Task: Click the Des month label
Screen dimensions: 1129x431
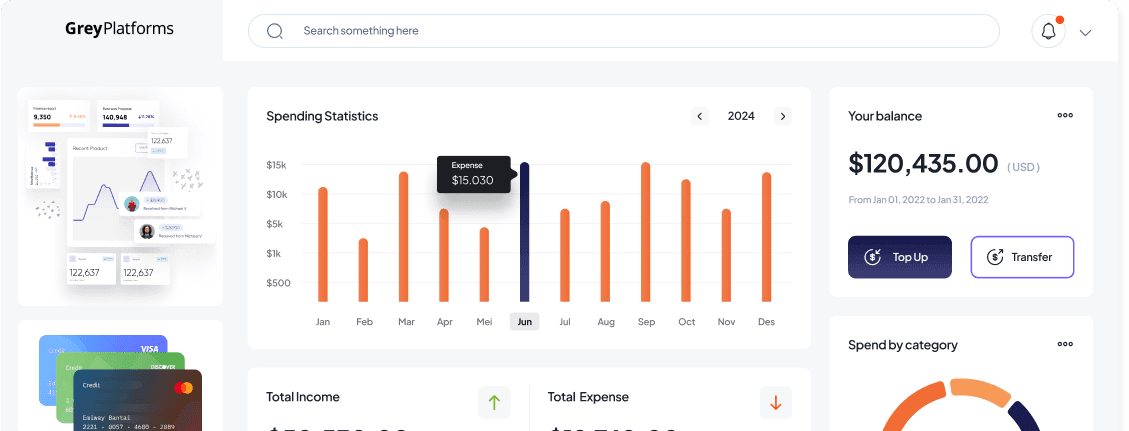Action: (x=766, y=322)
